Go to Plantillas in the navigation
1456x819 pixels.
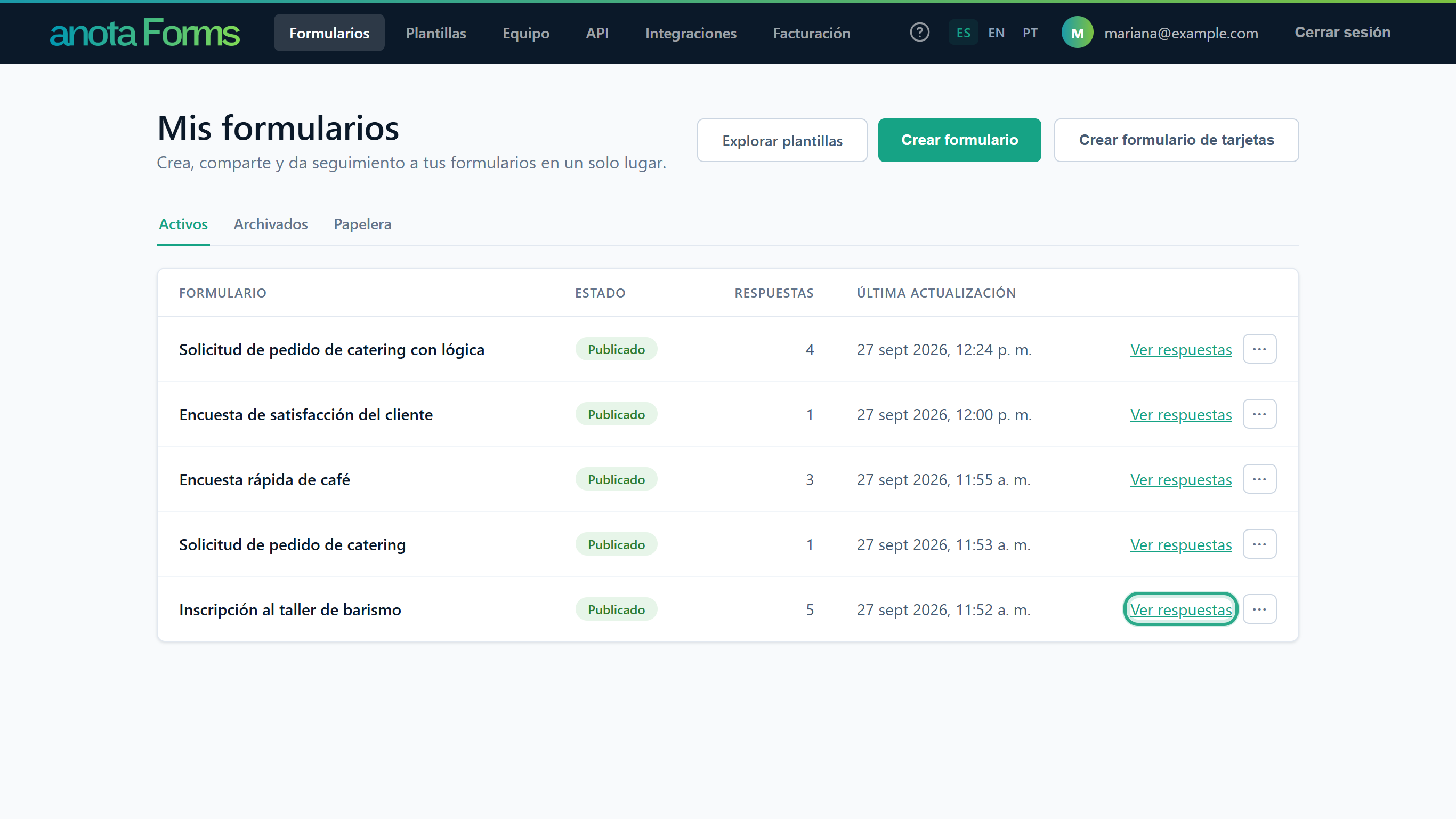coord(436,33)
